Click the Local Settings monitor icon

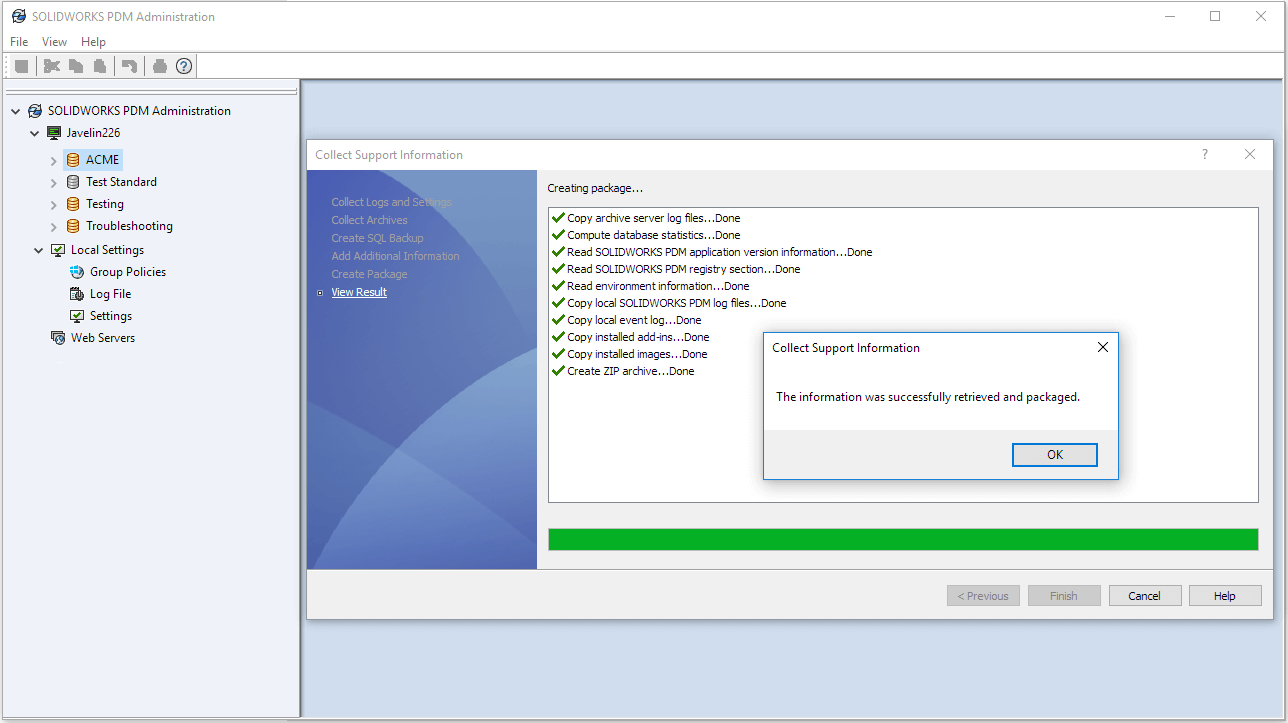click(x=58, y=250)
